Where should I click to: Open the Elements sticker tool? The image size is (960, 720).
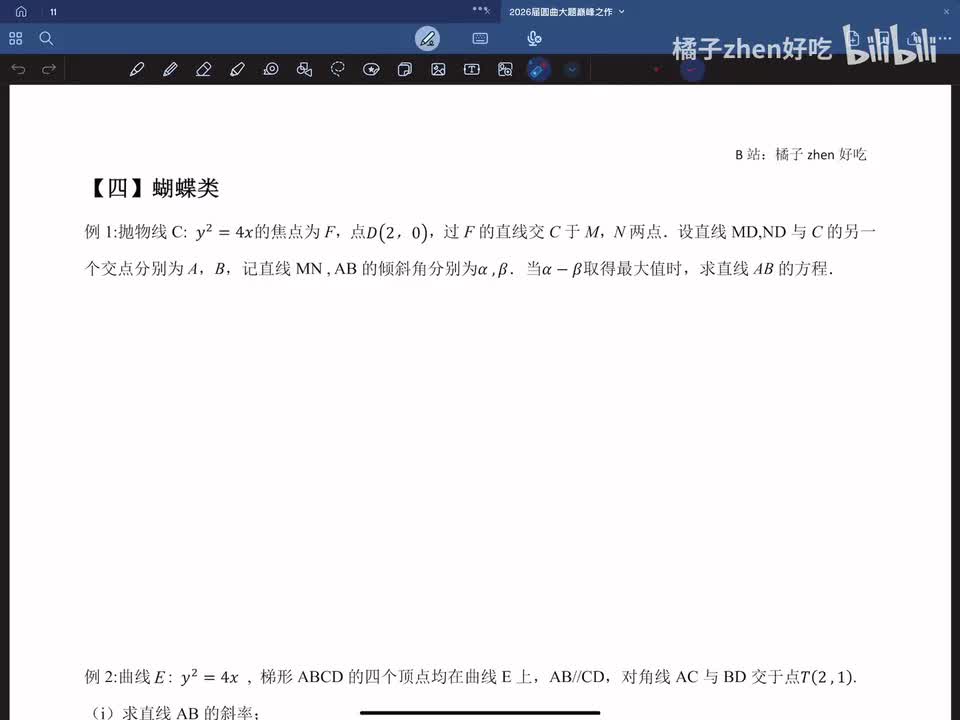tap(371, 69)
